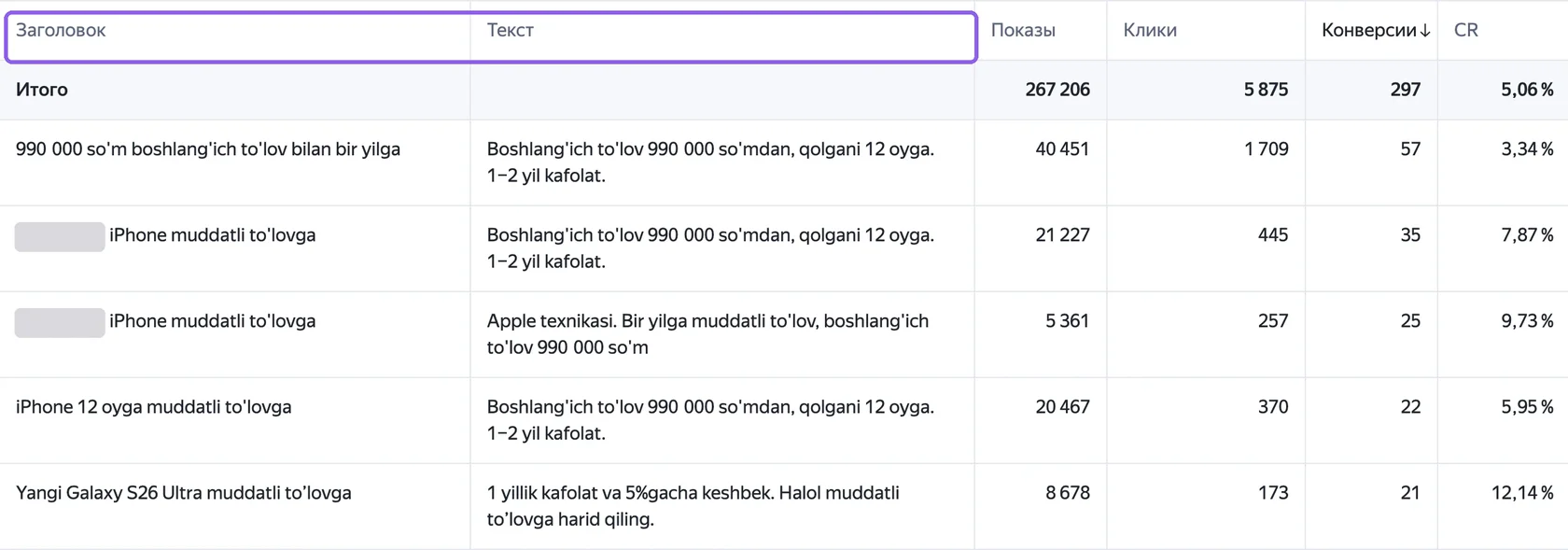Select total CR value 5,06 %
Image resolution: width=1568 pixels, height=550 pixels.
pos(1527,90)
